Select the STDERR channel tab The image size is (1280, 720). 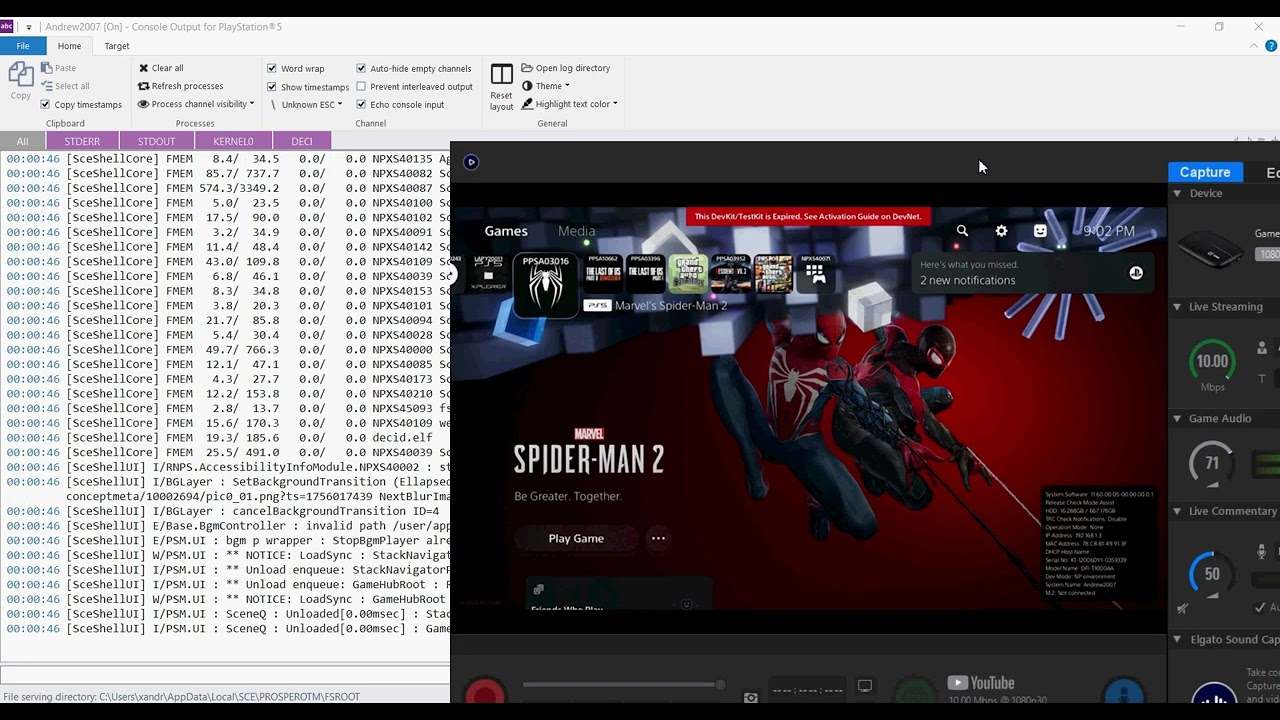[82, 141]
